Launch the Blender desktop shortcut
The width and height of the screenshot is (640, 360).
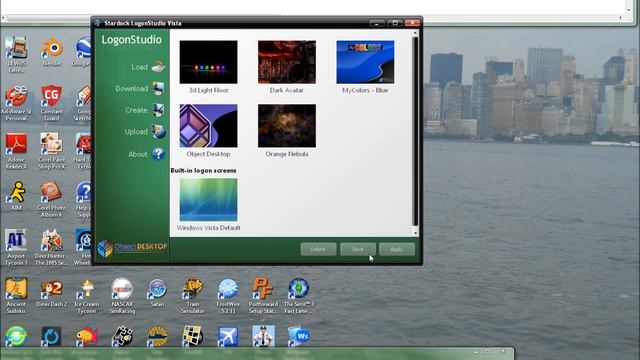(x=52, y=52)
